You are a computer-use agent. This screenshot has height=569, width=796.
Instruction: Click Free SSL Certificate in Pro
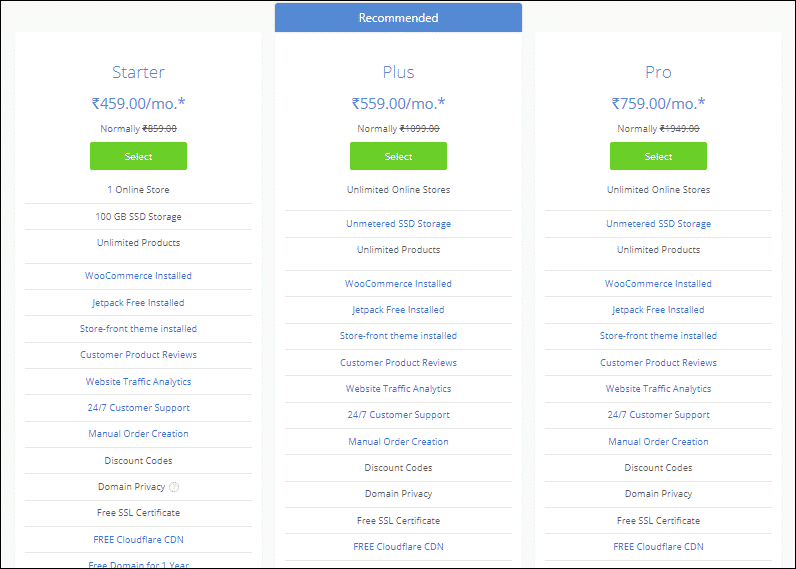658,521
